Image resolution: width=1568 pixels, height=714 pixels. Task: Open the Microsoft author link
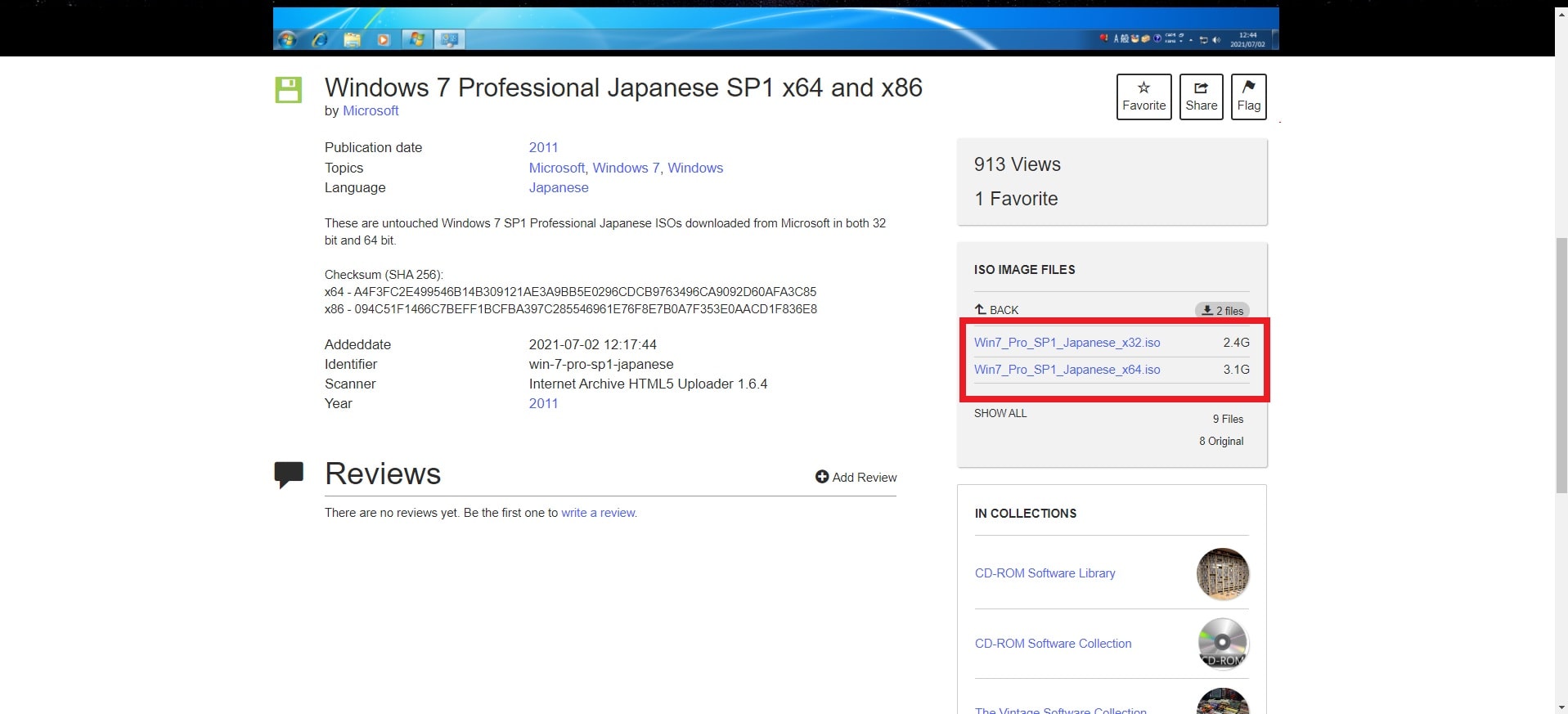(371, 110)
